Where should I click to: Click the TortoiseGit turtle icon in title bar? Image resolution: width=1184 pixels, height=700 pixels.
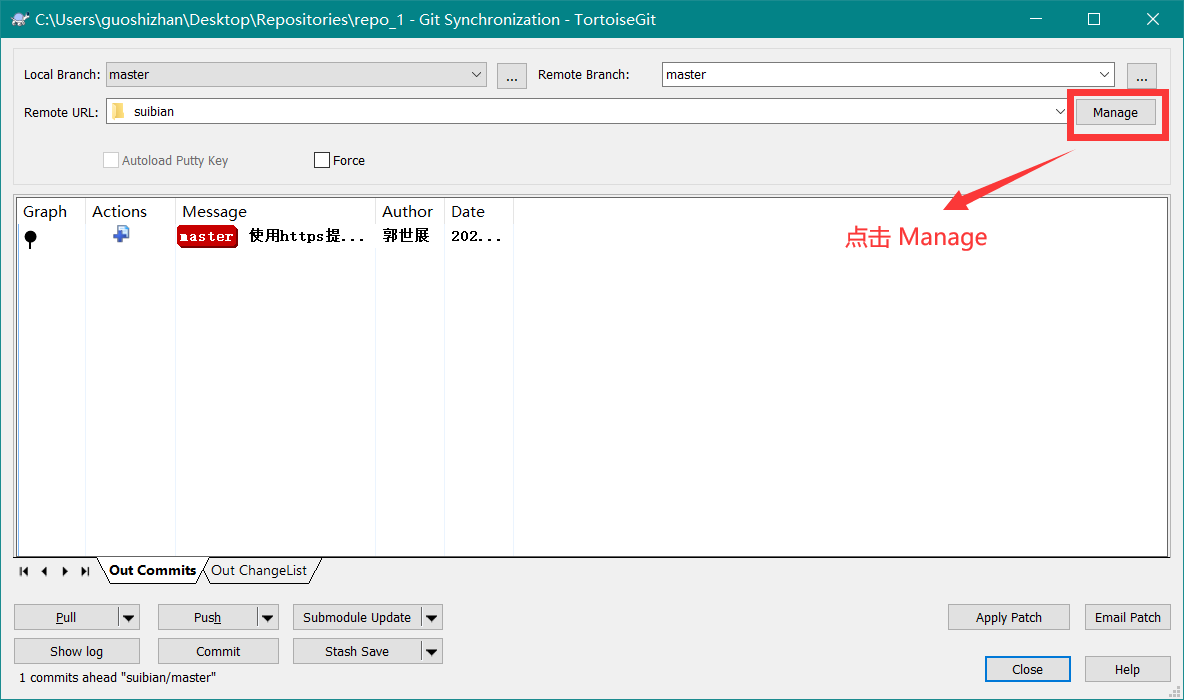(x=19, y=19)
